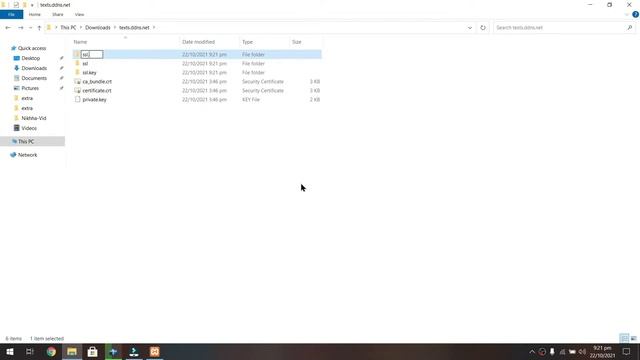Select the ssl.key folder
Screen dimensions: 640x360
tap(89, 73)
